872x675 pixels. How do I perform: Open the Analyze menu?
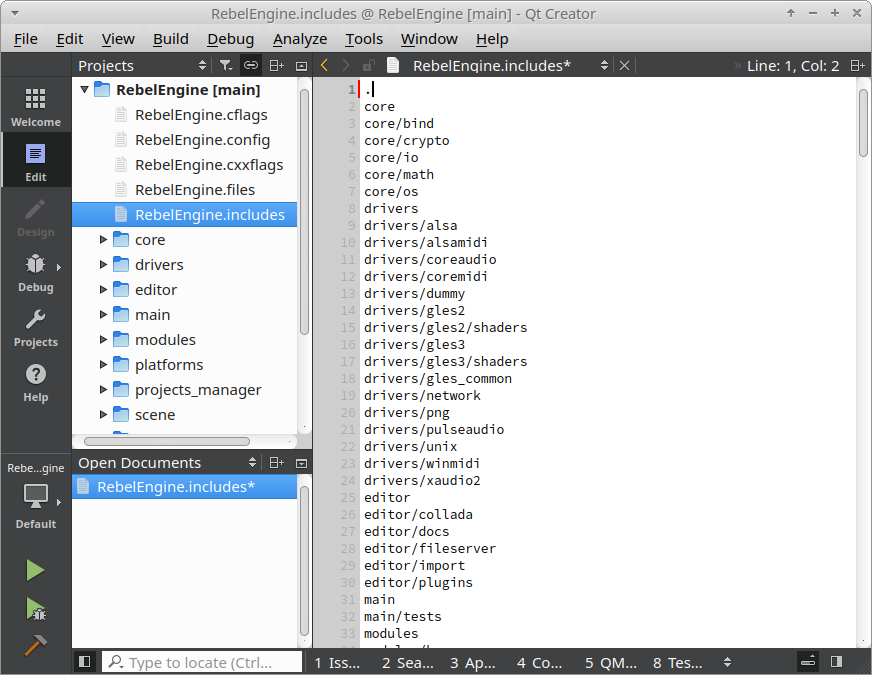pyautogui.click(x=300, y=39)
